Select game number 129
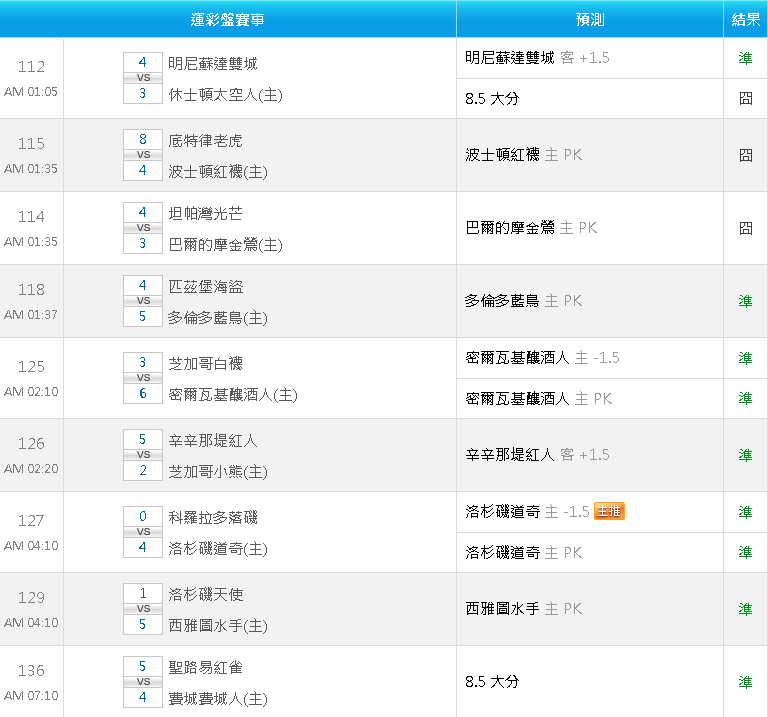The width and height of the screenshot is (768, 717). (x=31, y=597)
